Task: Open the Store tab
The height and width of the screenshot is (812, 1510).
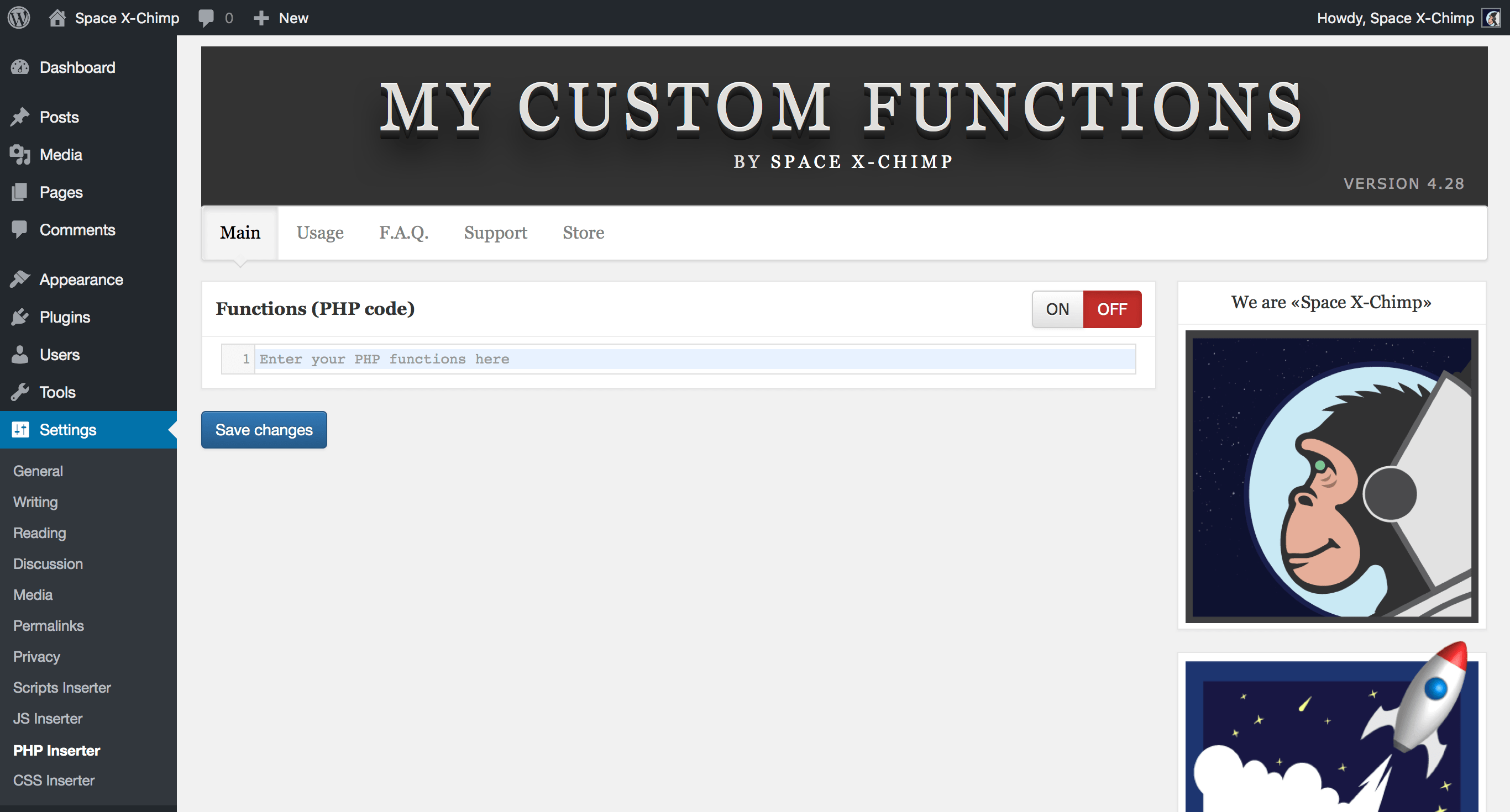Action: coord(583,233)
